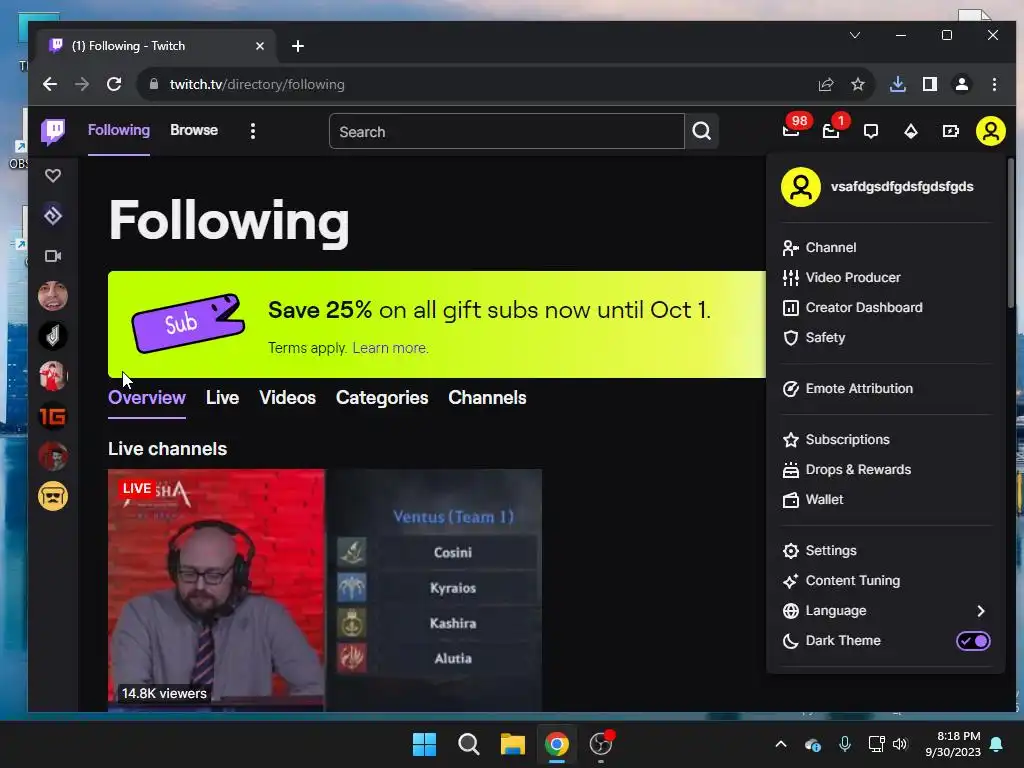Image resolution: width=1024 pixels, height=768 pixels.
Task: Click OBS Studio taskbar icon
Action: click(601, 744)
